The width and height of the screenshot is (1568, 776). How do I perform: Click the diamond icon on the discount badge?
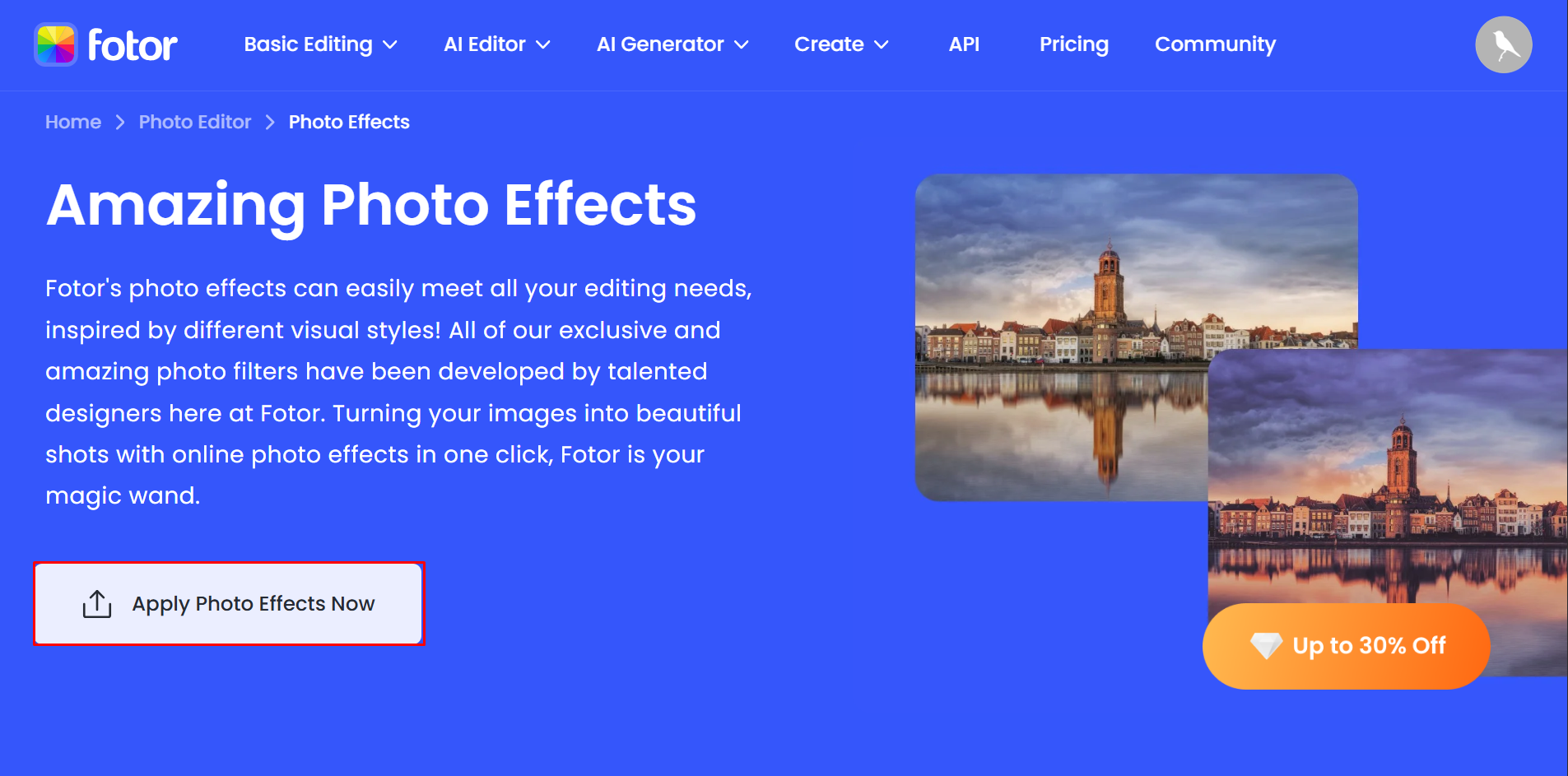pos(1265,645)
